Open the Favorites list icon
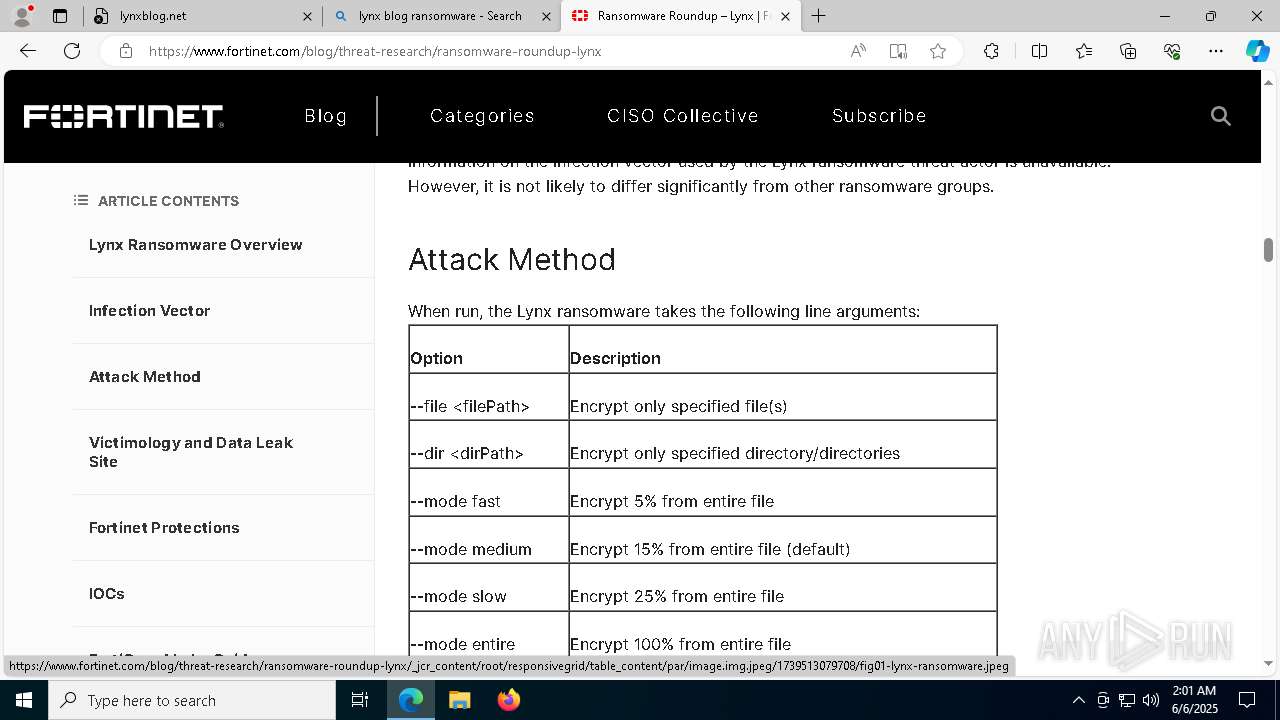This screenshot has width=1280, height=720. [x=1084, y=51]
